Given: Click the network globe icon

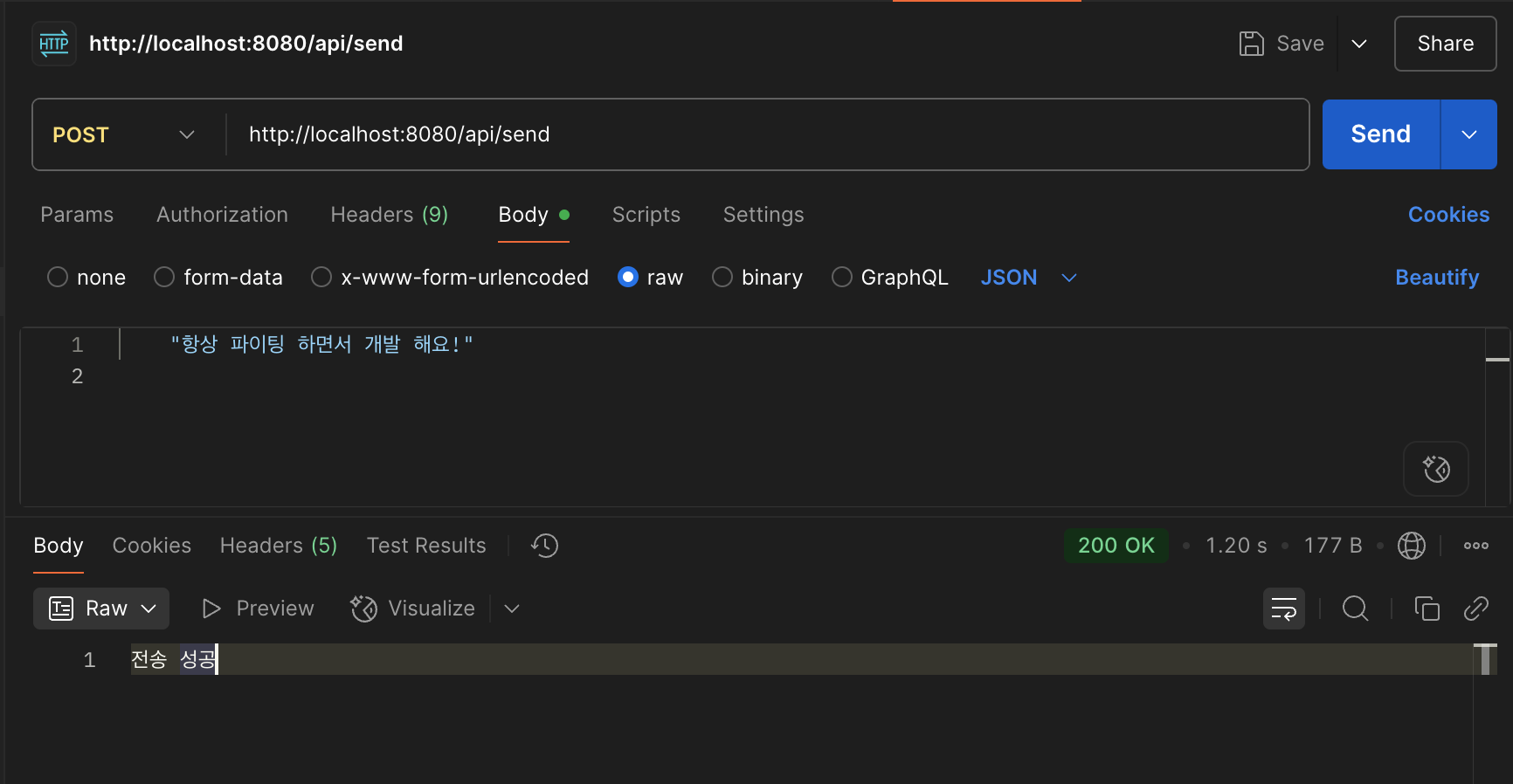Looking at the screenshot, I should 1412,546.
